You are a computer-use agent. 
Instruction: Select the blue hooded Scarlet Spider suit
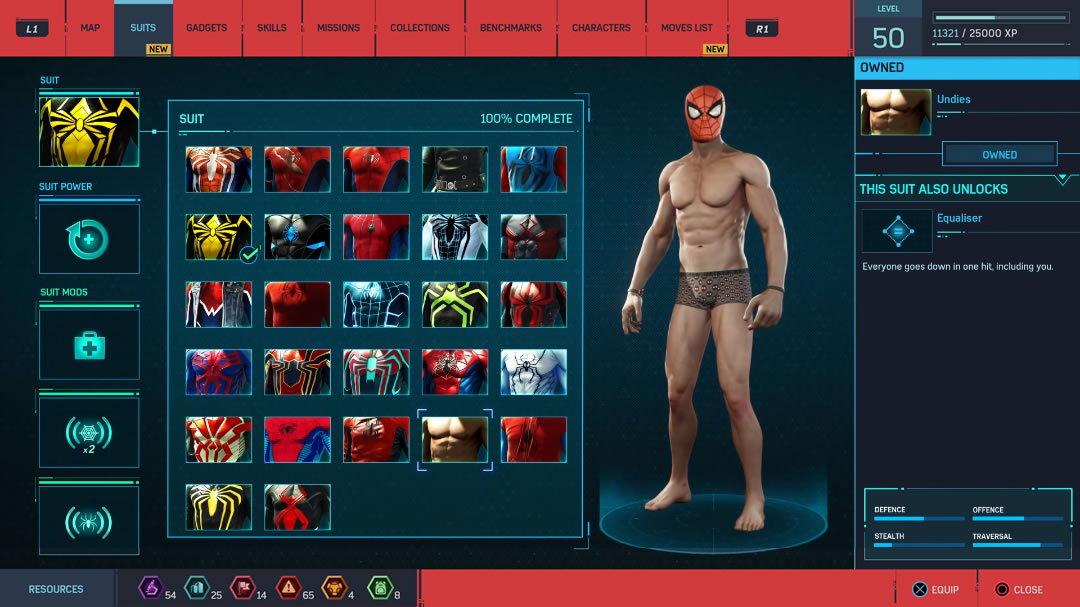point(534,169)
